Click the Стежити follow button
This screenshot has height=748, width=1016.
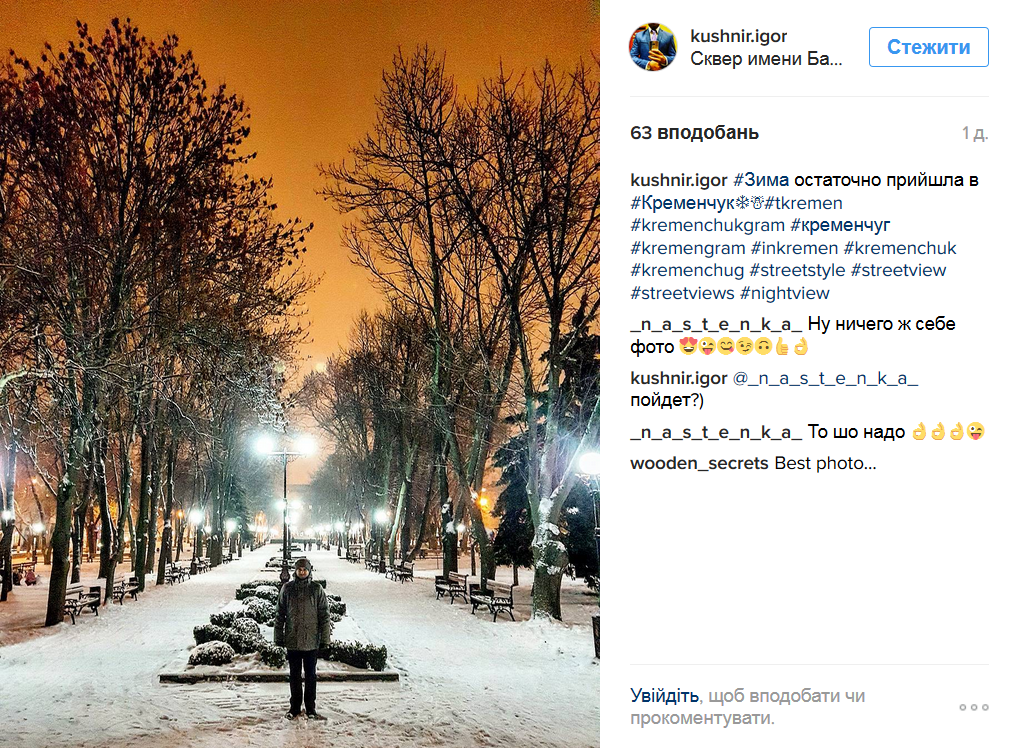tap(929, 47)
